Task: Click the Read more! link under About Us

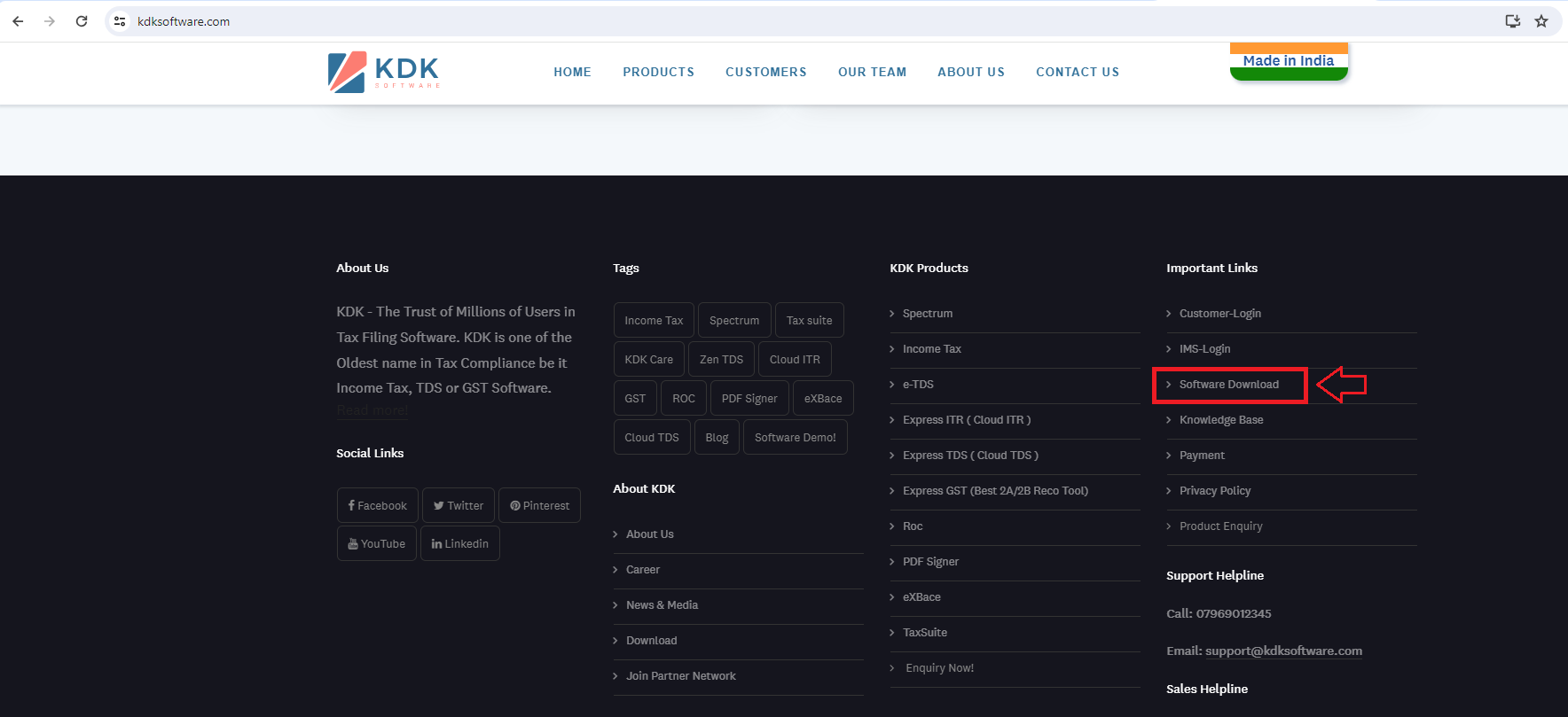Action: point(372,410)
